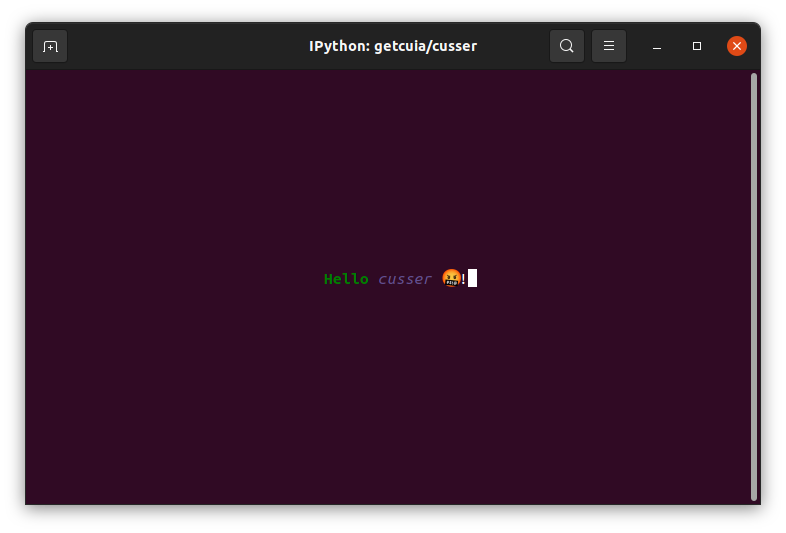
Task: Click the cursing face emoji
Action: click(x=451, y=278)
